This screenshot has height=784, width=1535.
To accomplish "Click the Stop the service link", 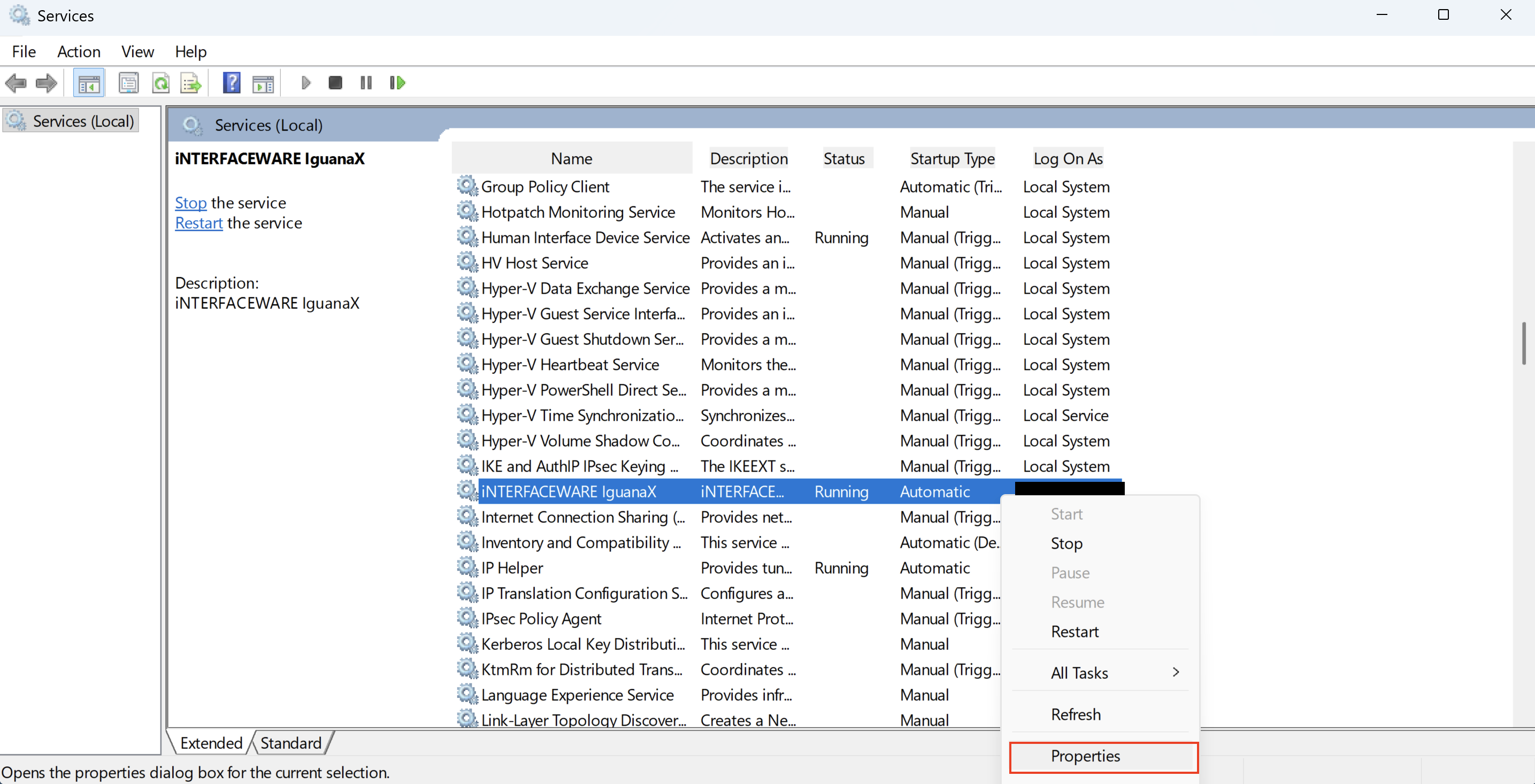I will coord(191,203).
